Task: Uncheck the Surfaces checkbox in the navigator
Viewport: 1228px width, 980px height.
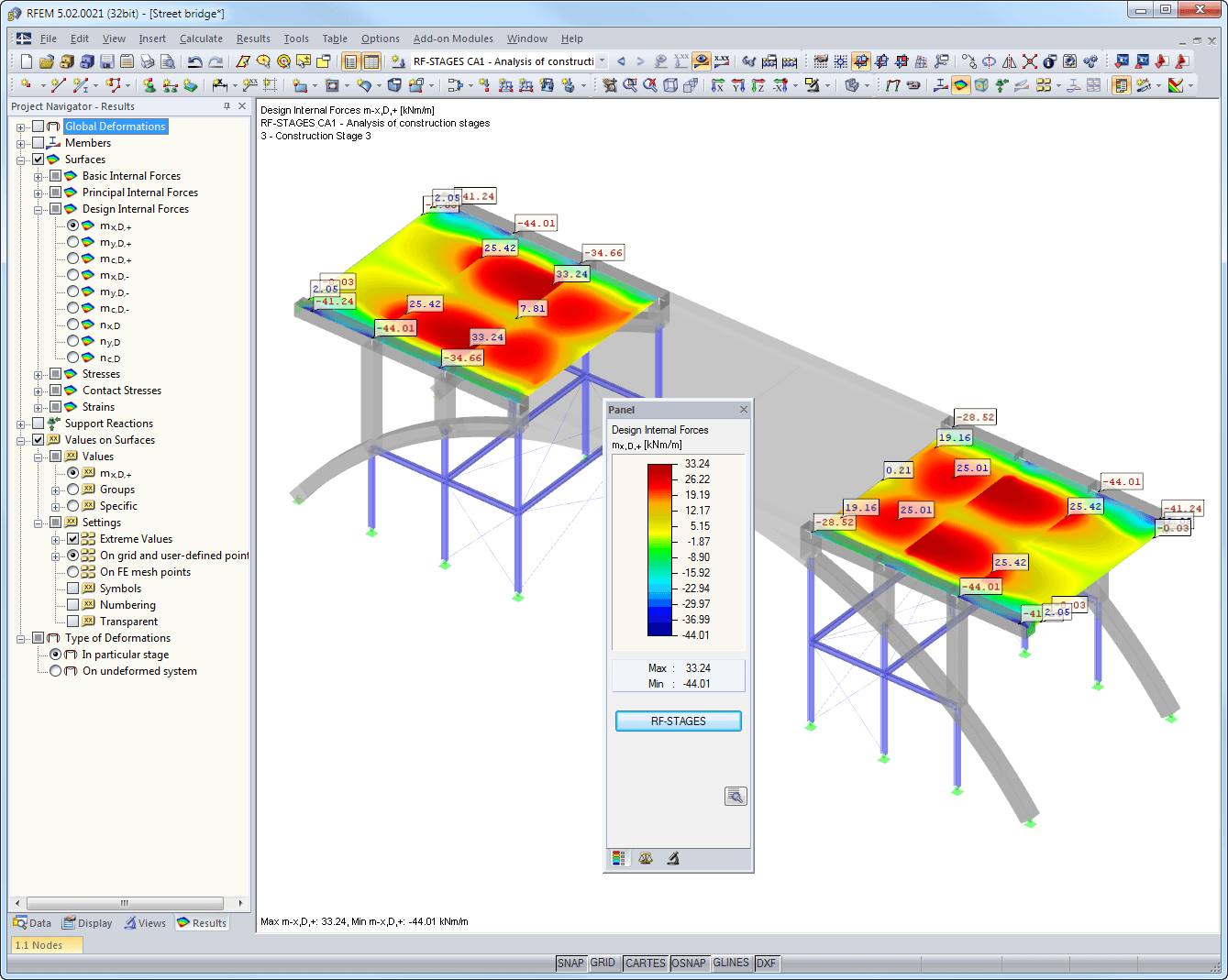Action: click(39, 159)
